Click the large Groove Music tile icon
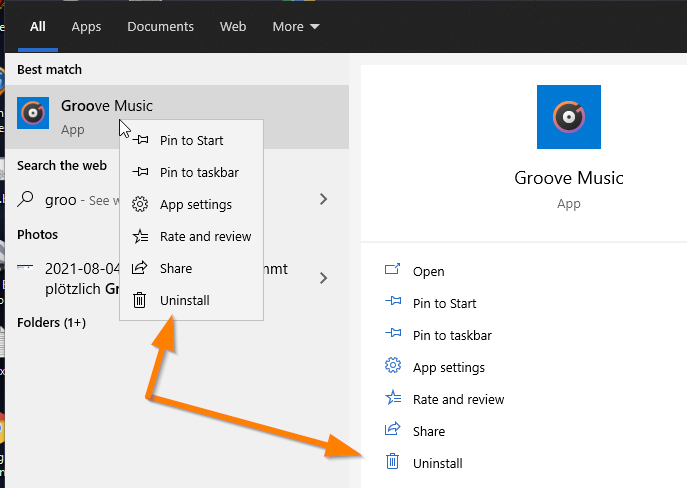This screenshot has height=488, width=687. click(x=568, y=118)
